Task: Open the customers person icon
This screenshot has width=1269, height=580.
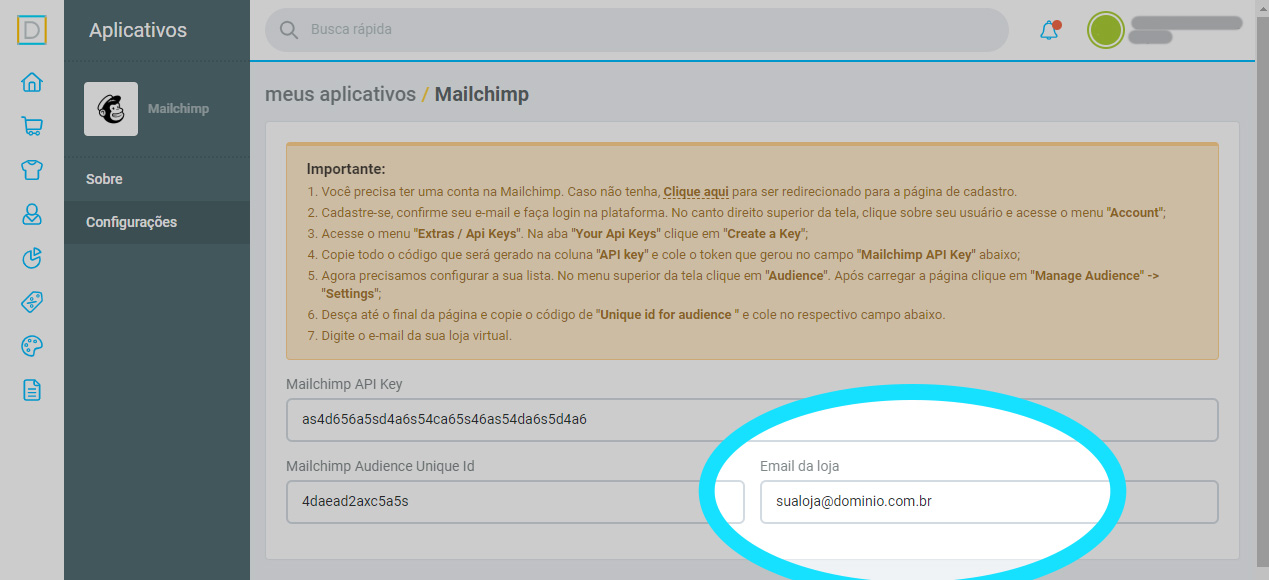Action: 32,214
